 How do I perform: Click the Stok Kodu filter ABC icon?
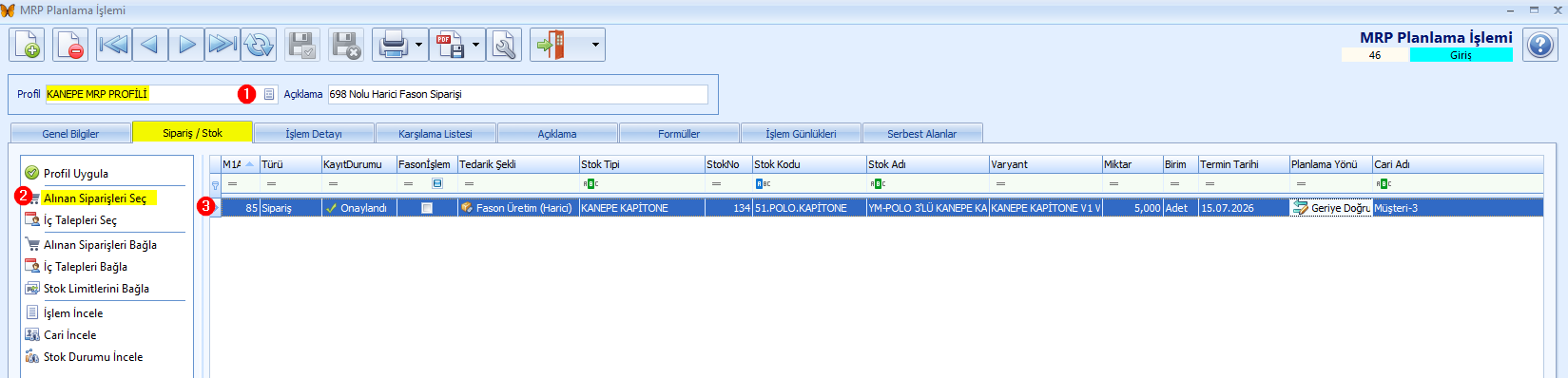pos(763,184)
